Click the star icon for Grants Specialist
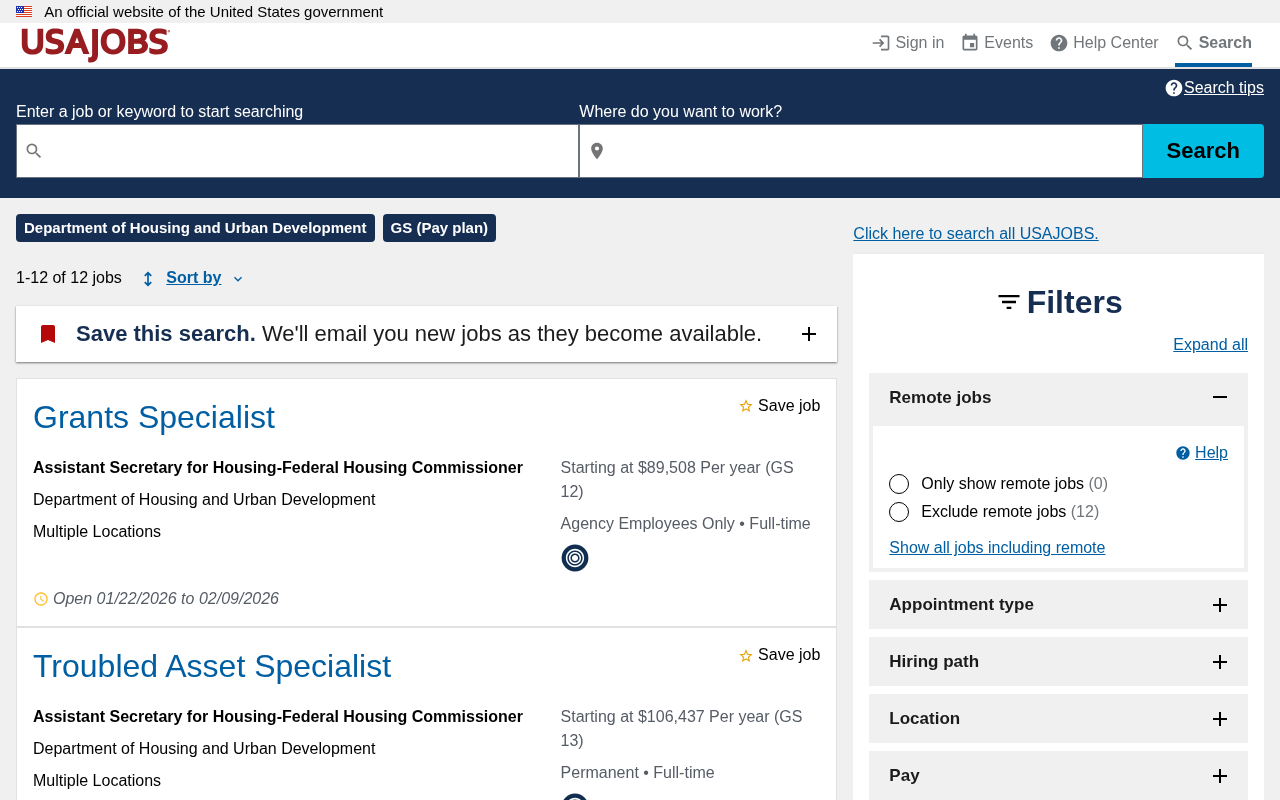This screenshot has height=800, width=1280. 746,406
